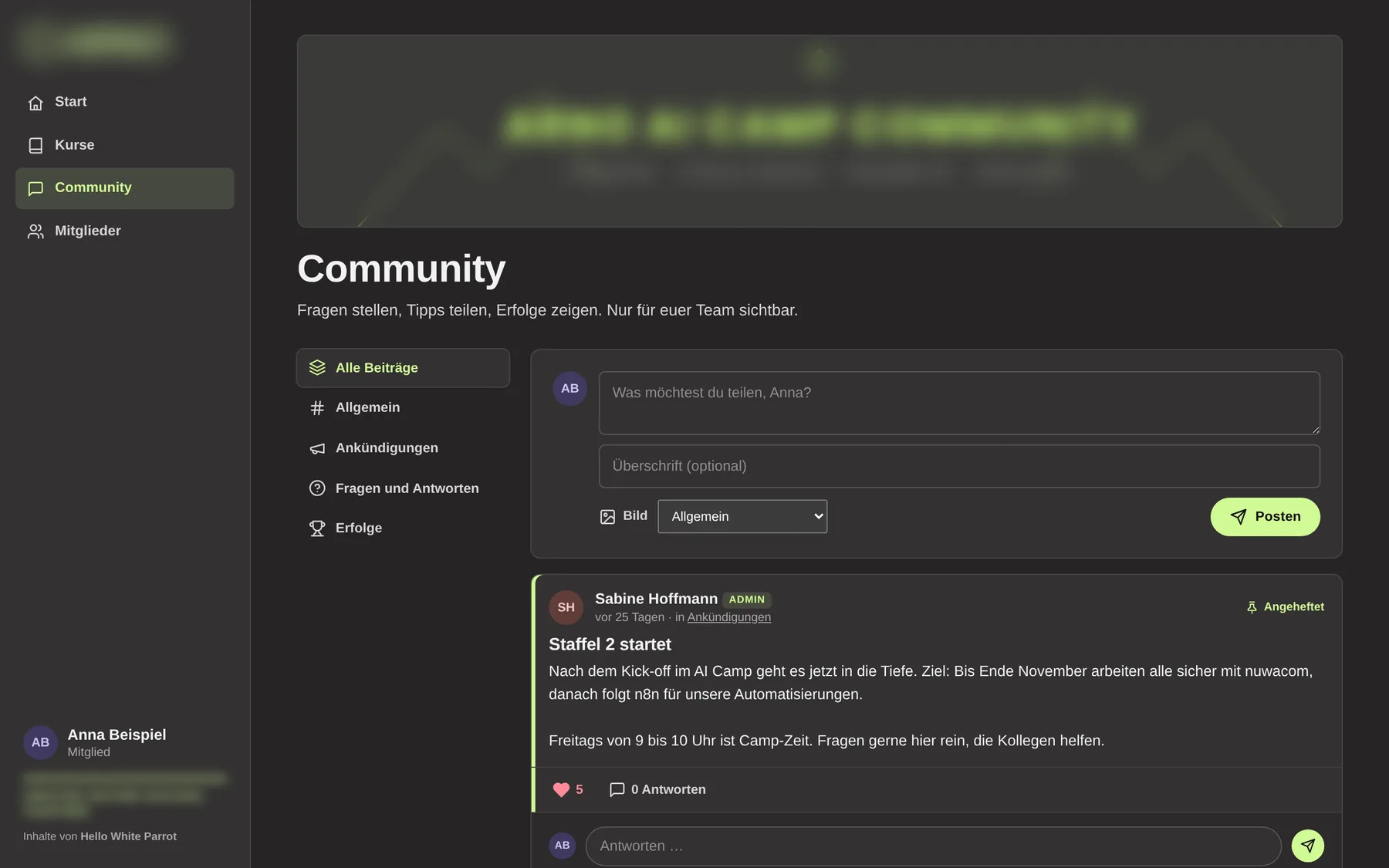Image resolution: width=1389 pixels, height=868 pixels.
Task: Click the megaphone icon for Ankündigungen
Action: pos(317,448)
